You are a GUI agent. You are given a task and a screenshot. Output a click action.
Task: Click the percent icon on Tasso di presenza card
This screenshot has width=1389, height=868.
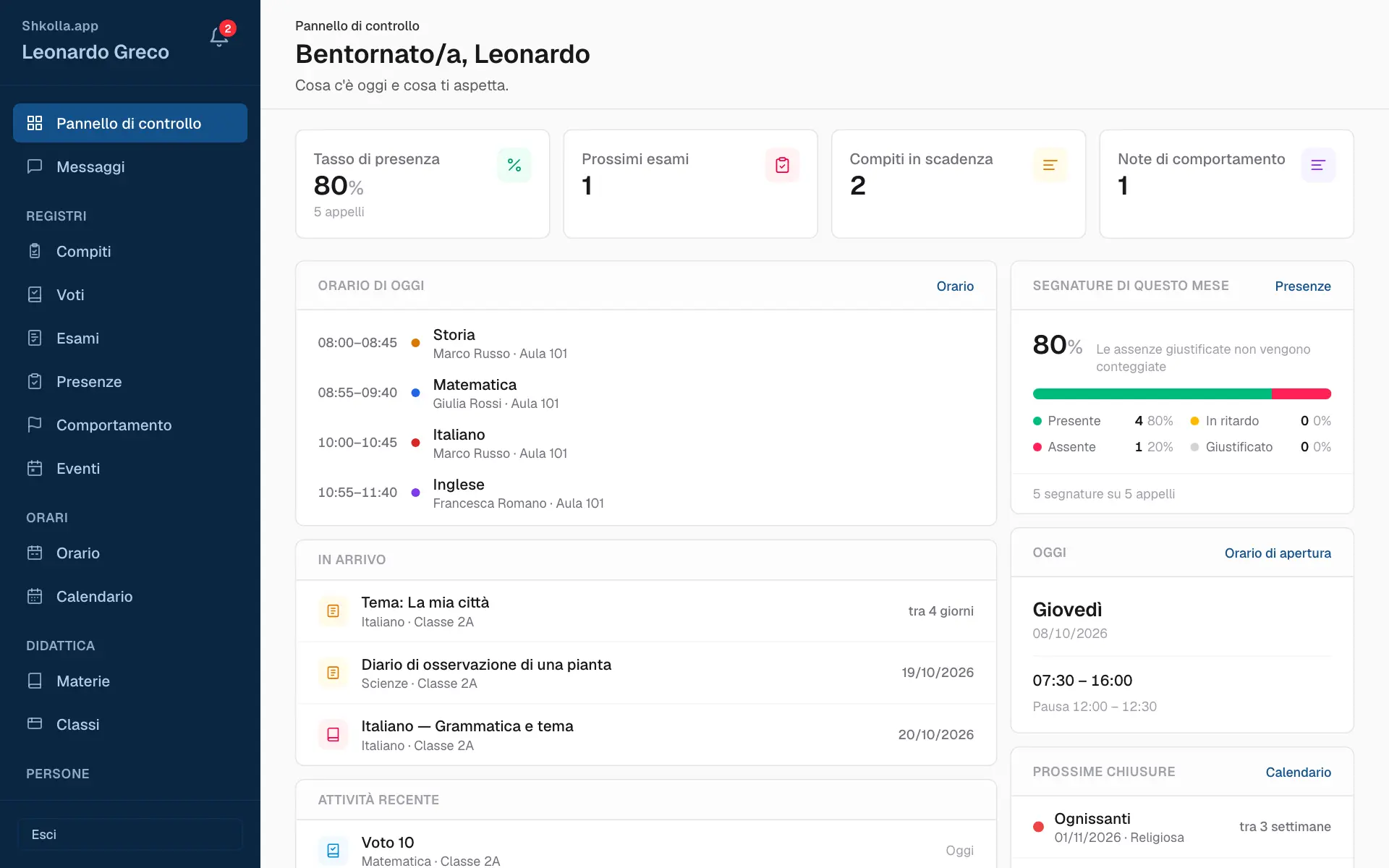tap(514, 165)
